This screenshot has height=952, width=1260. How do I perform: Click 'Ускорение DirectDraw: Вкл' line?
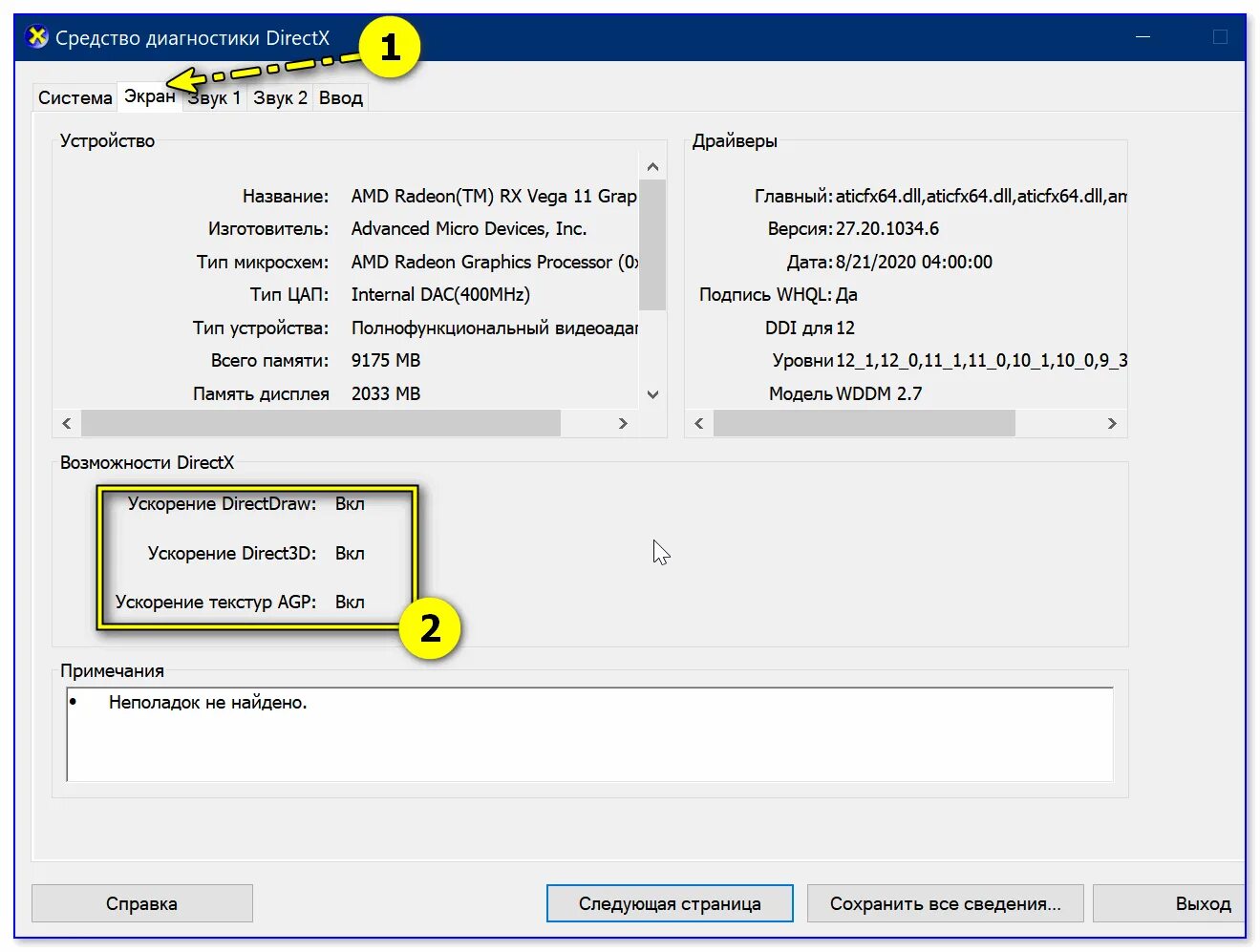point(246,503)
